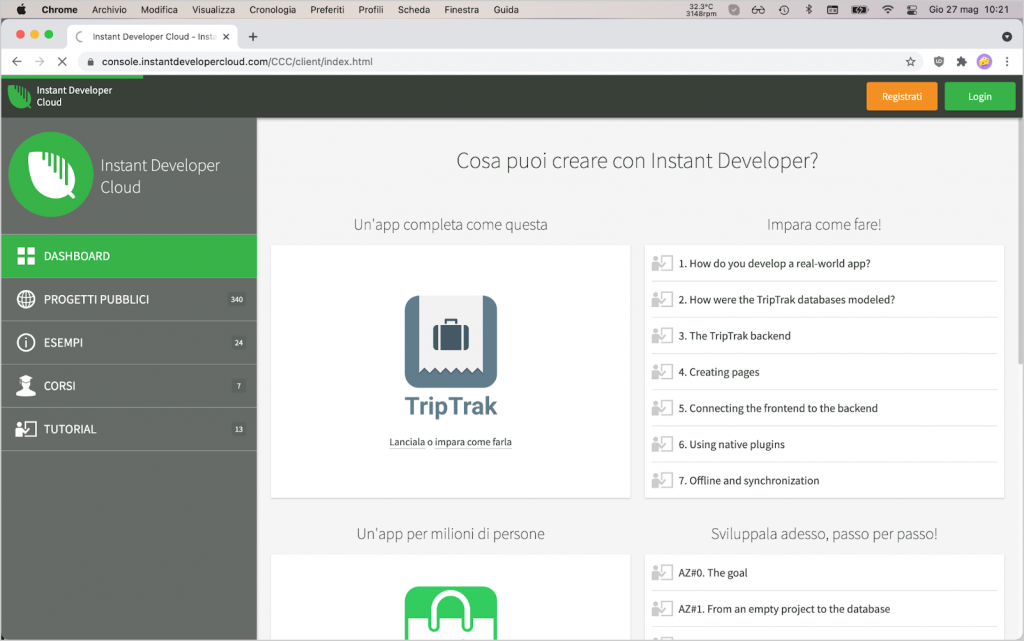
Task: Click the 13 badge on Tutorial
Action: click(238, 430)
